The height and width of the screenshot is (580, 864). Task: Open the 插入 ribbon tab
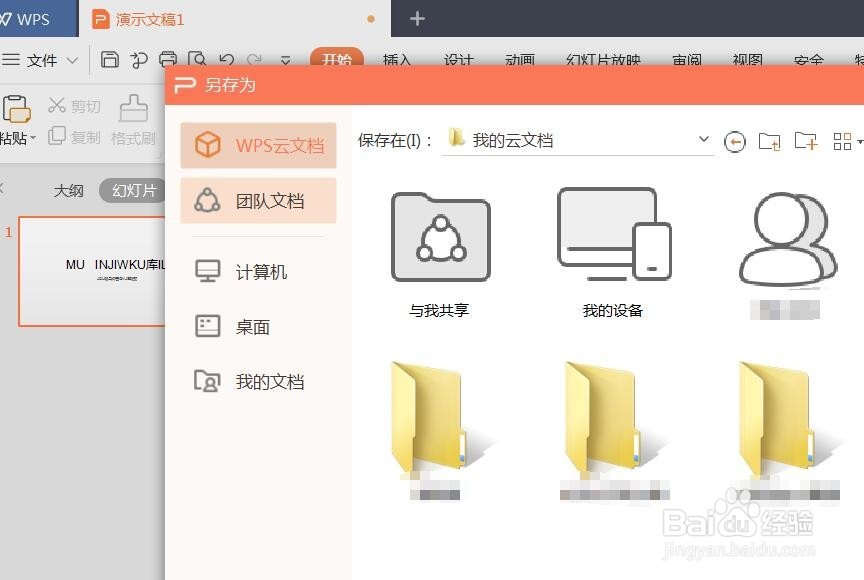tap(397, 59)
